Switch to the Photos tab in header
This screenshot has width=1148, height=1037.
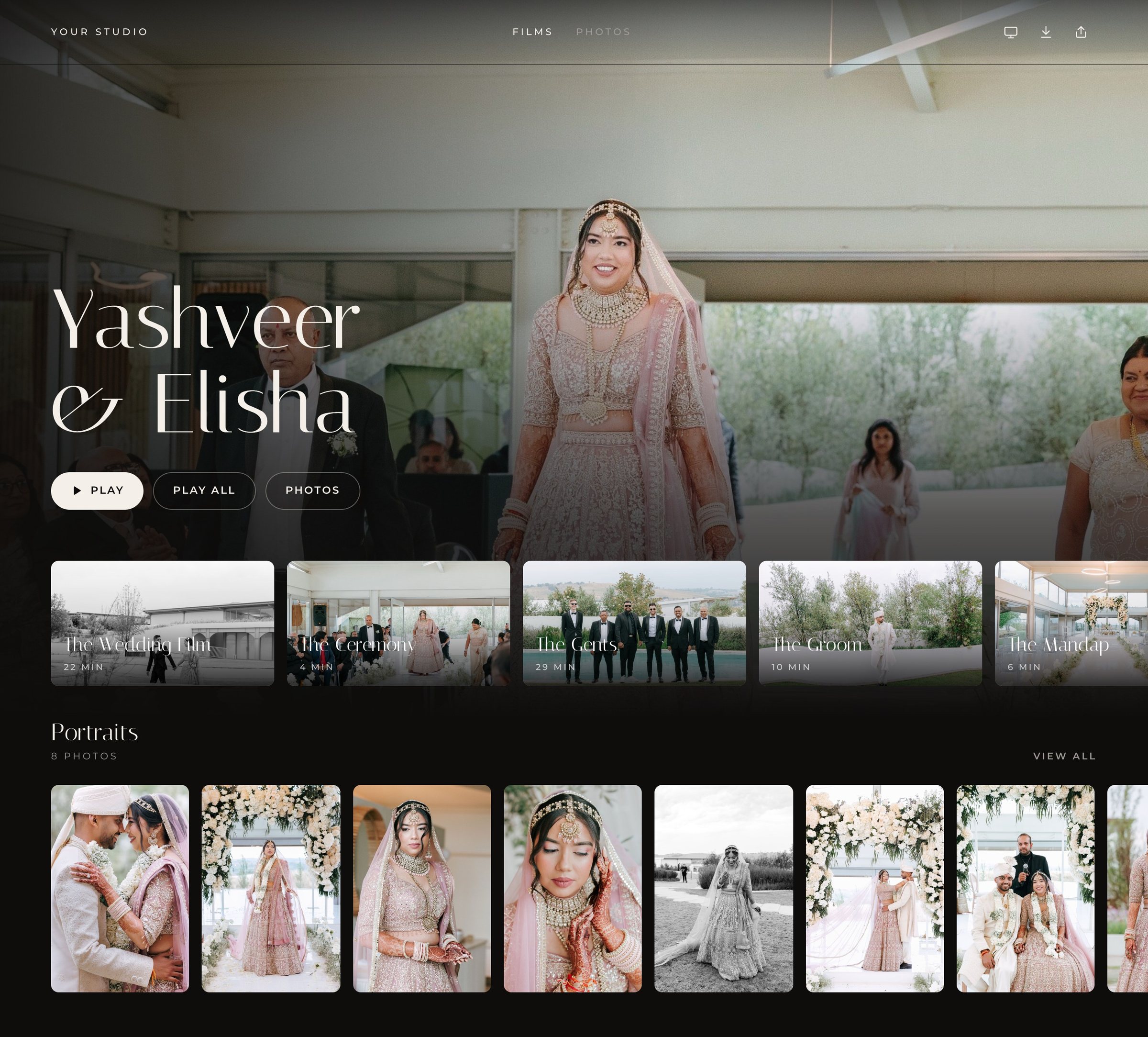[603, 32]
